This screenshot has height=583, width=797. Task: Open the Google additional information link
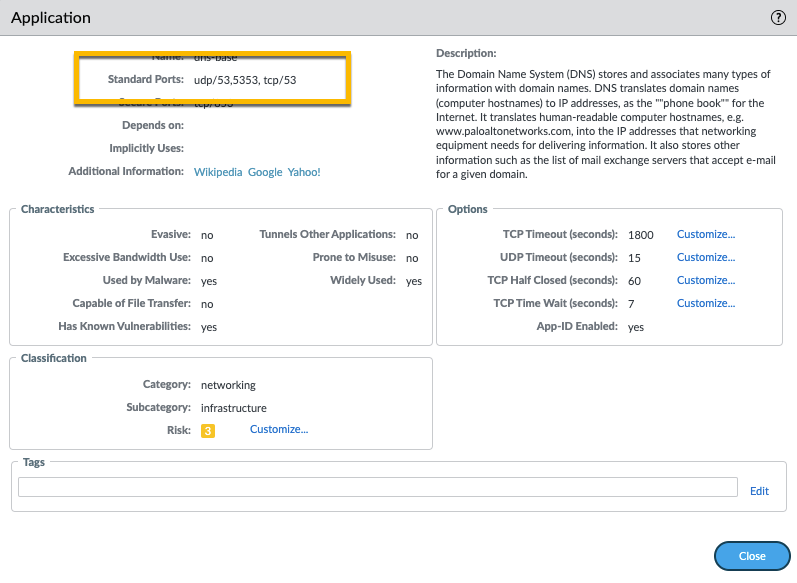click(x=265, y=172)
